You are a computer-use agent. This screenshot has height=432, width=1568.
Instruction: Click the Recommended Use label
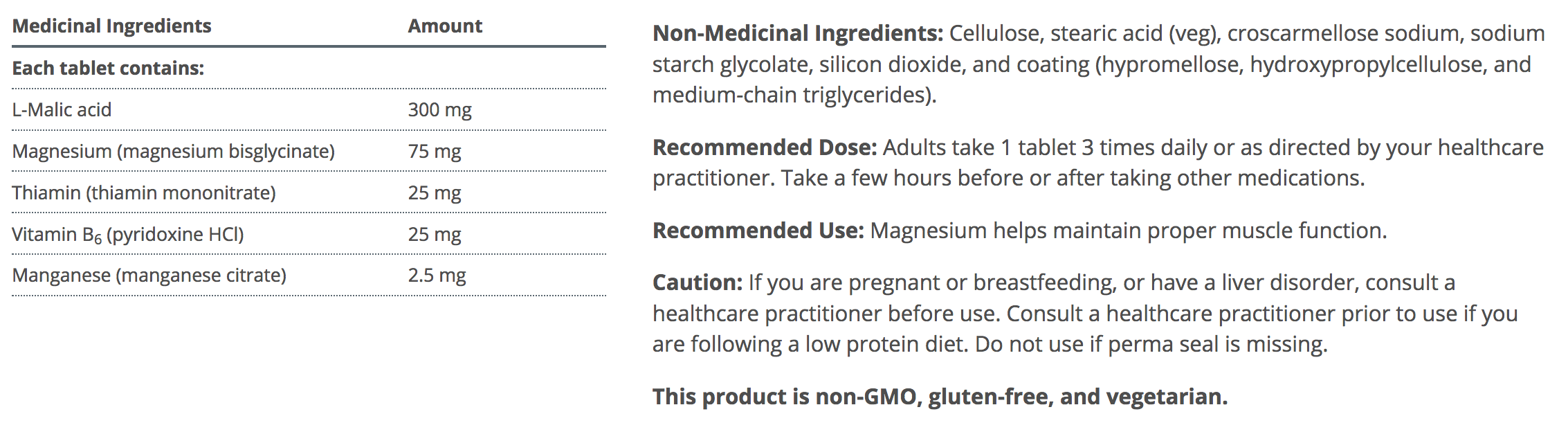pos(758,231)
